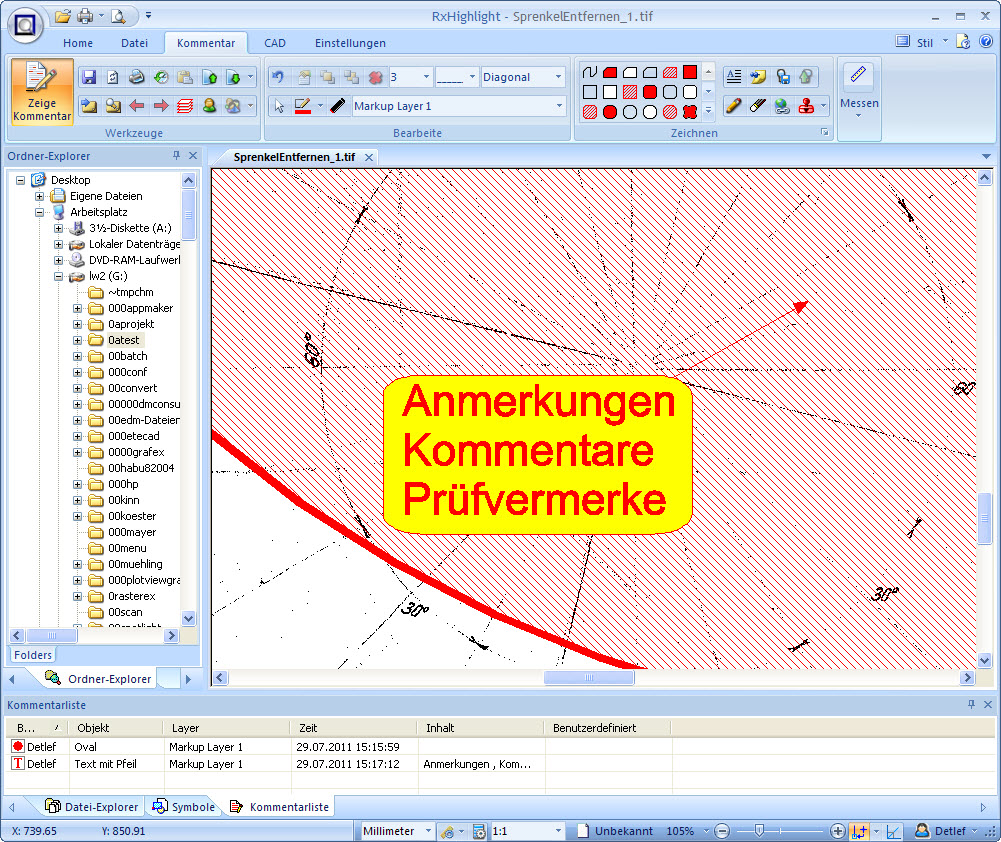1001x842 pixels.
Task: Select the arrow pointer selection tool
Action: point(279,106)
